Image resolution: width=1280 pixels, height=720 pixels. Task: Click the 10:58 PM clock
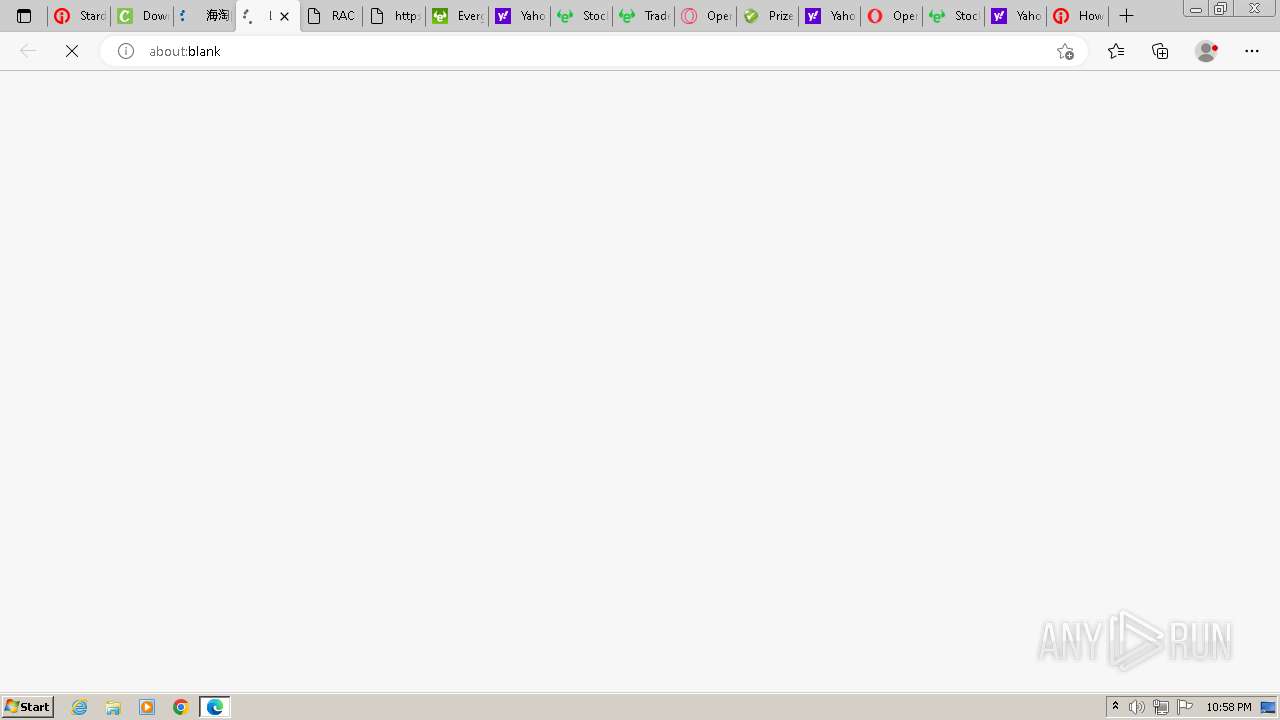pos(1229,707)
